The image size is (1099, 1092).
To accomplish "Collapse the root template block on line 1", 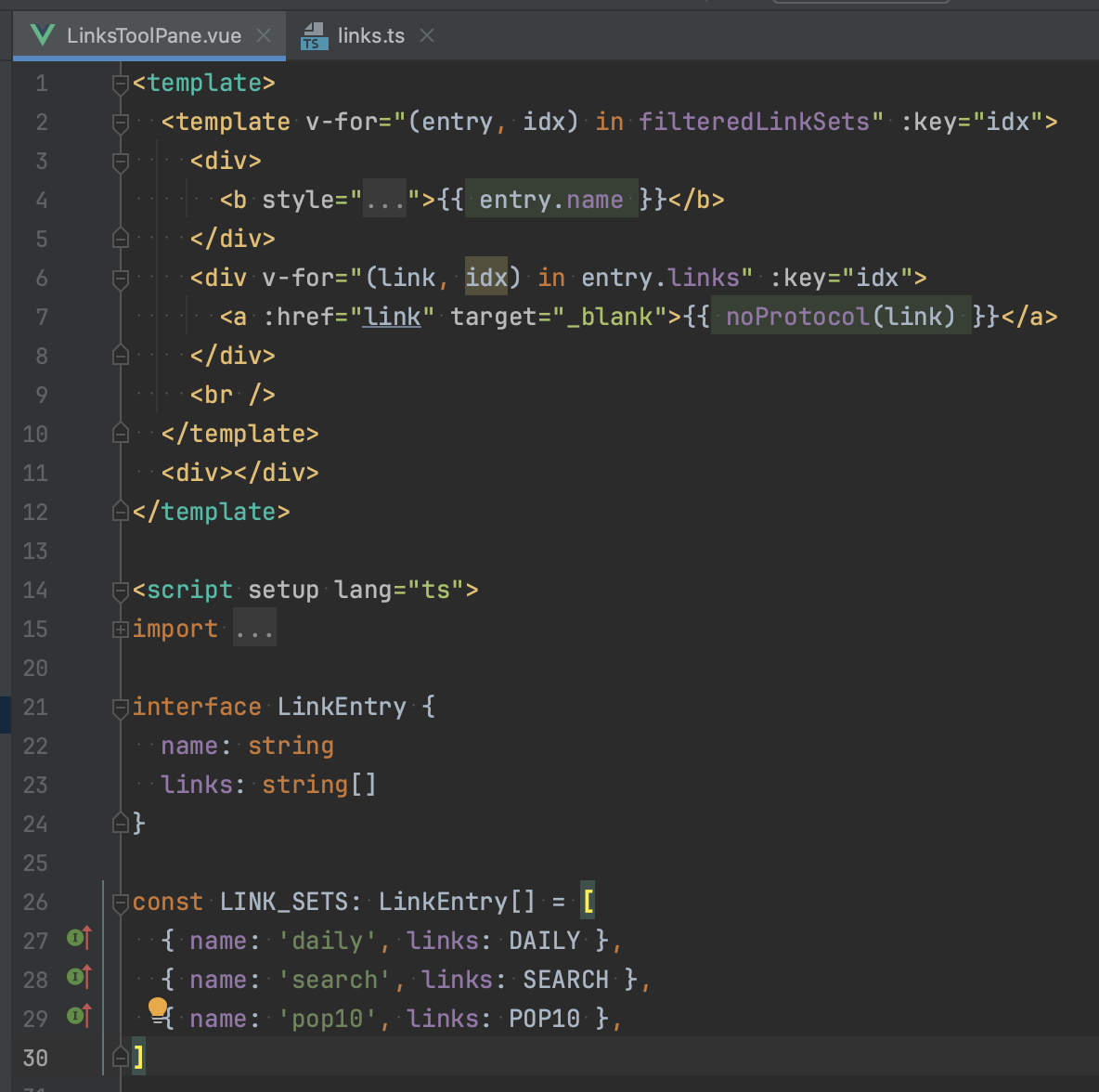I will [x=121, y=84].
